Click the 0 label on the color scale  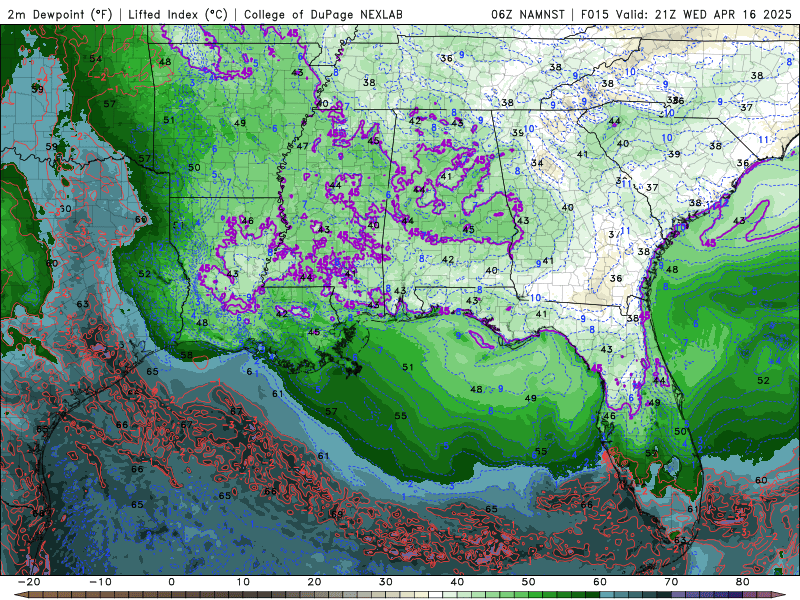pos(171,582)
